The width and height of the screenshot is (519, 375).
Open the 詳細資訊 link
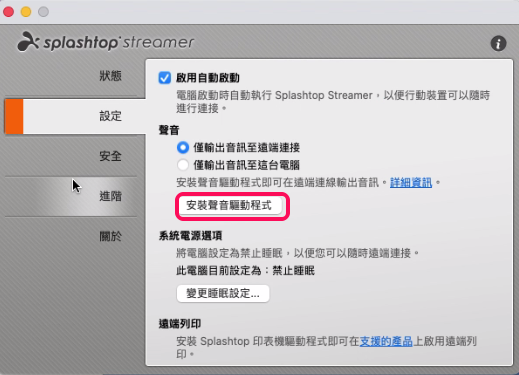point(411,182)
